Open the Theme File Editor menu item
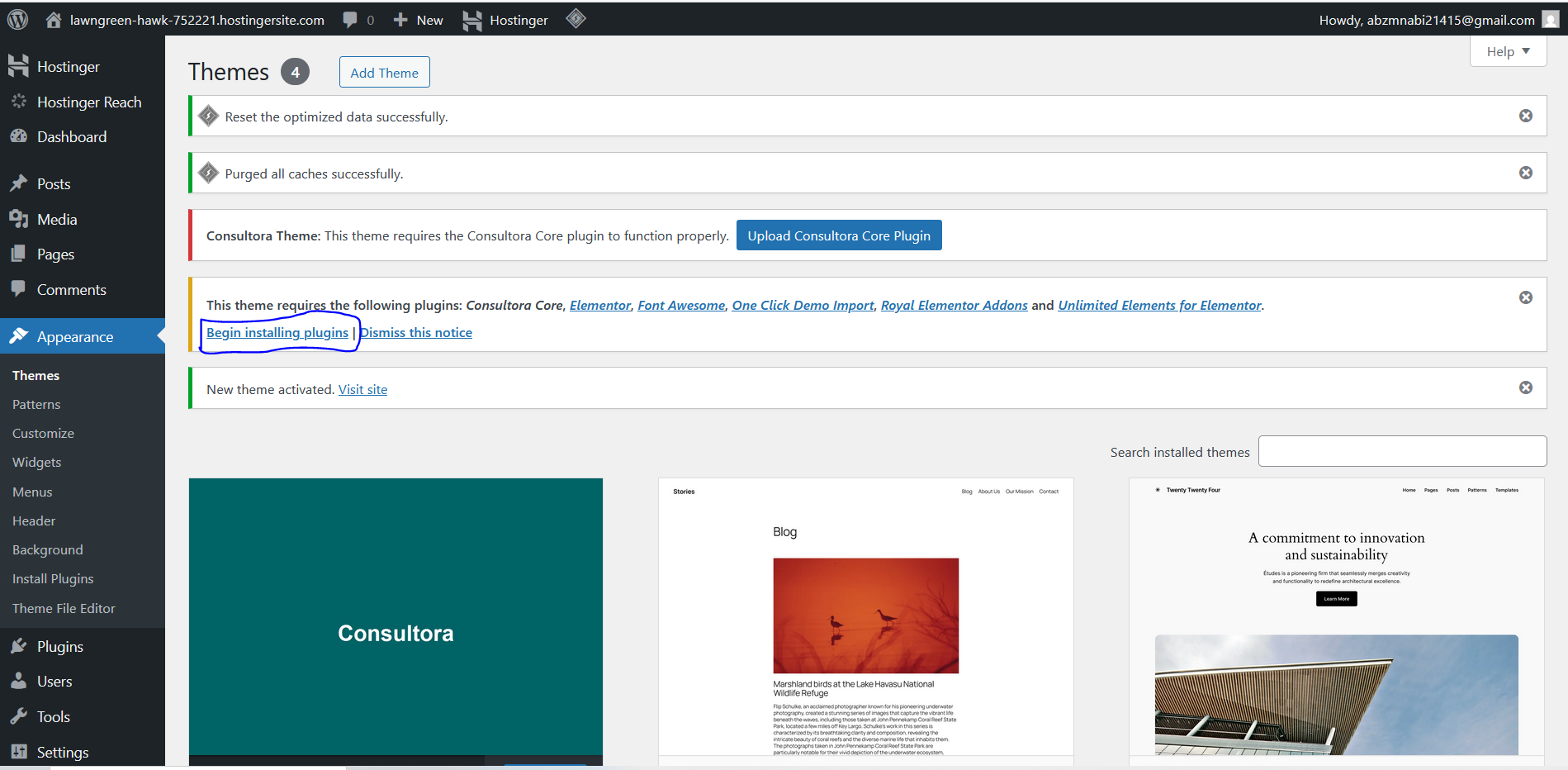This screenshot has width=1568, height=770. click(64, 608)
